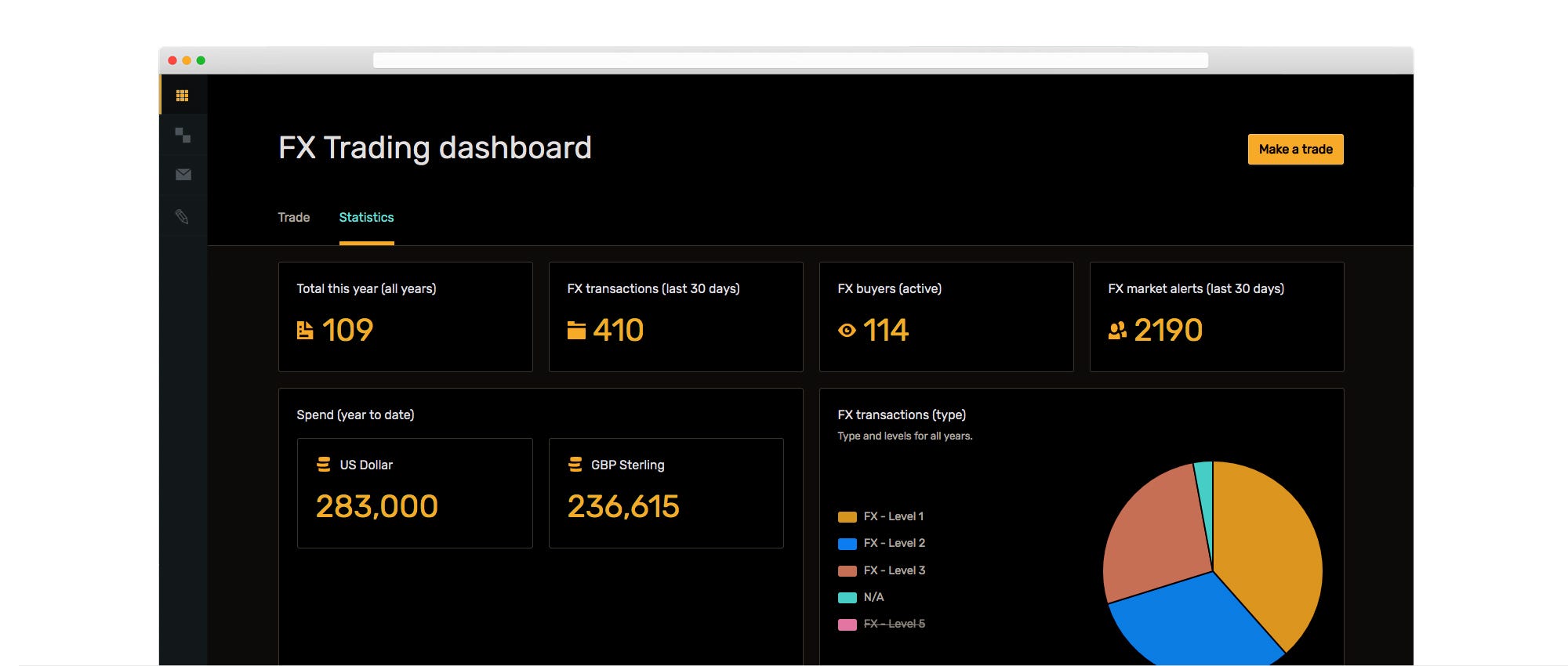Screen dimensions: 1568x666
Task: Click the eye icon beside 114
Action: [x=847, y=331]
